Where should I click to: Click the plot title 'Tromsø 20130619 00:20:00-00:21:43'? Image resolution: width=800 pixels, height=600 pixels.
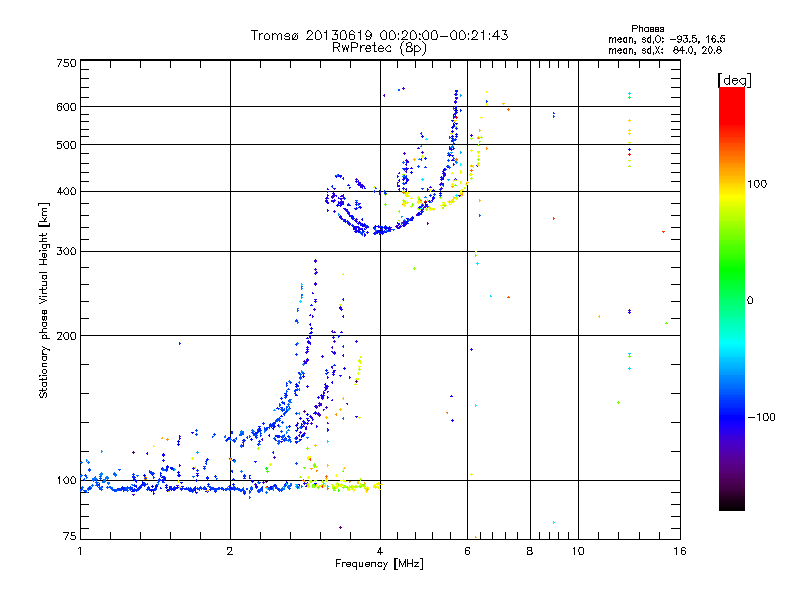click(x=379, y=35)
